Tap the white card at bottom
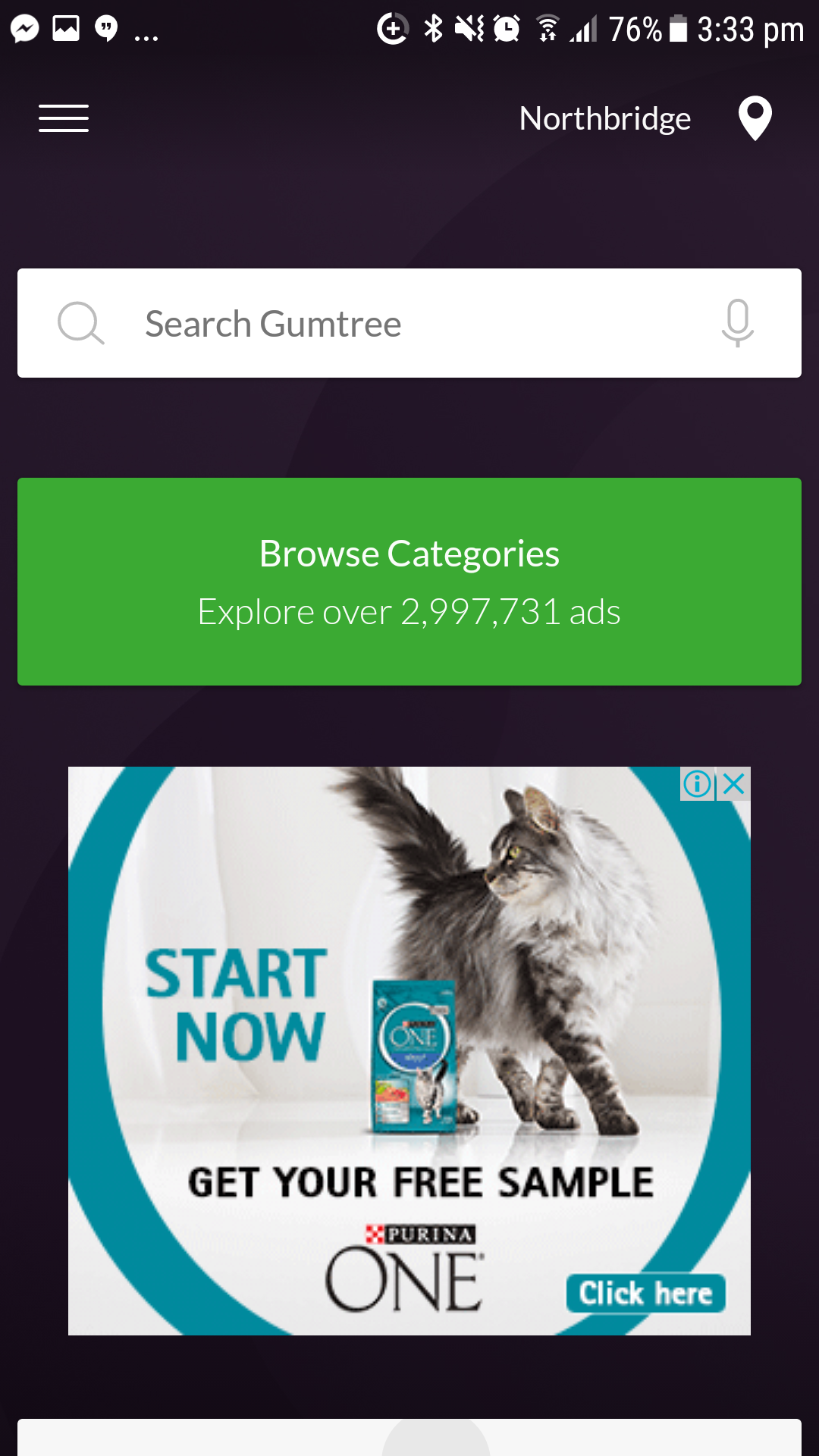 (x=409, y=1437)
